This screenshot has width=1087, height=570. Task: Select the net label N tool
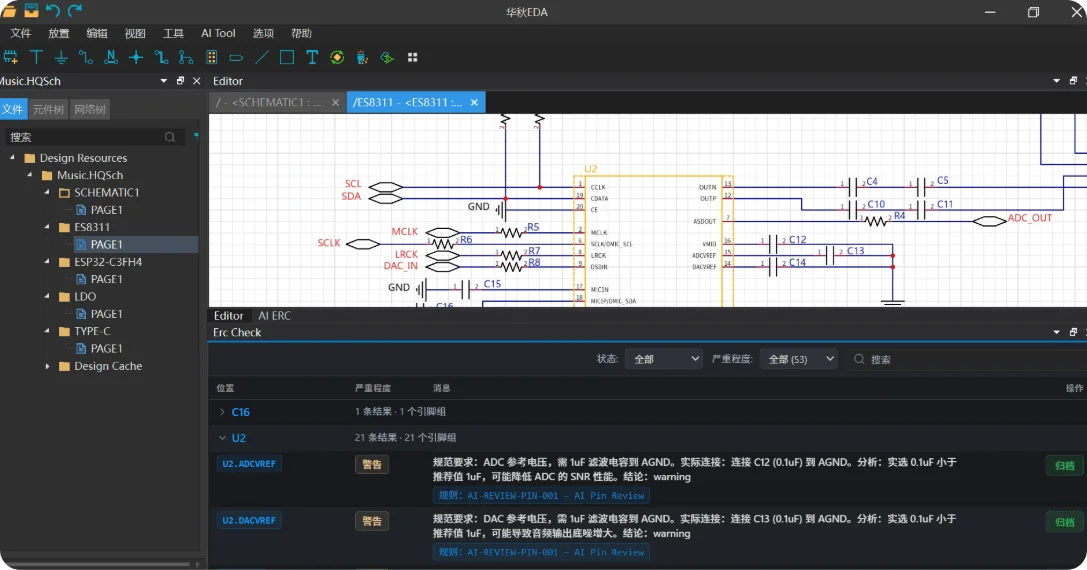111,58
